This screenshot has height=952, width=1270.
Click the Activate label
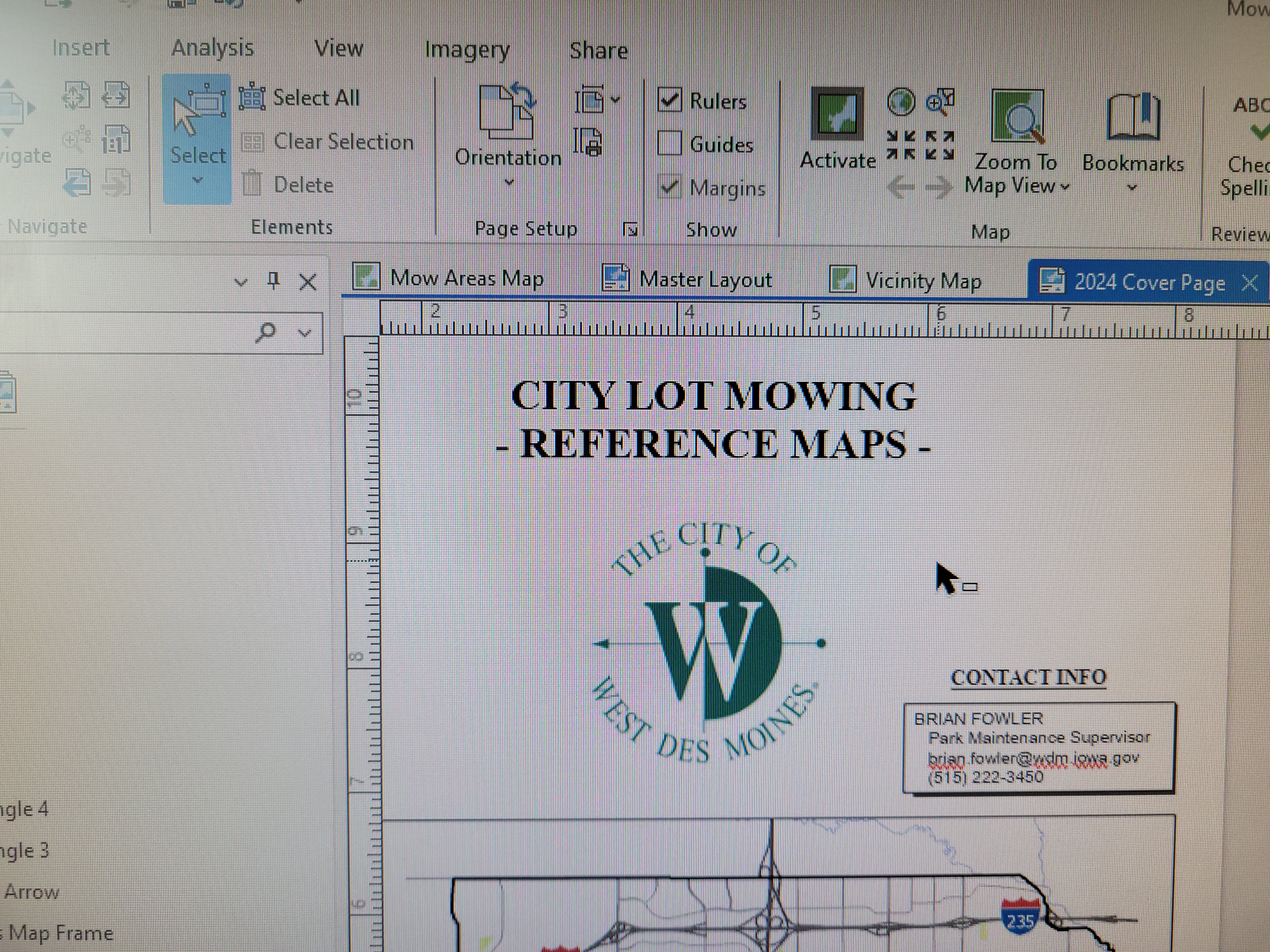click(x=838, y=160)
